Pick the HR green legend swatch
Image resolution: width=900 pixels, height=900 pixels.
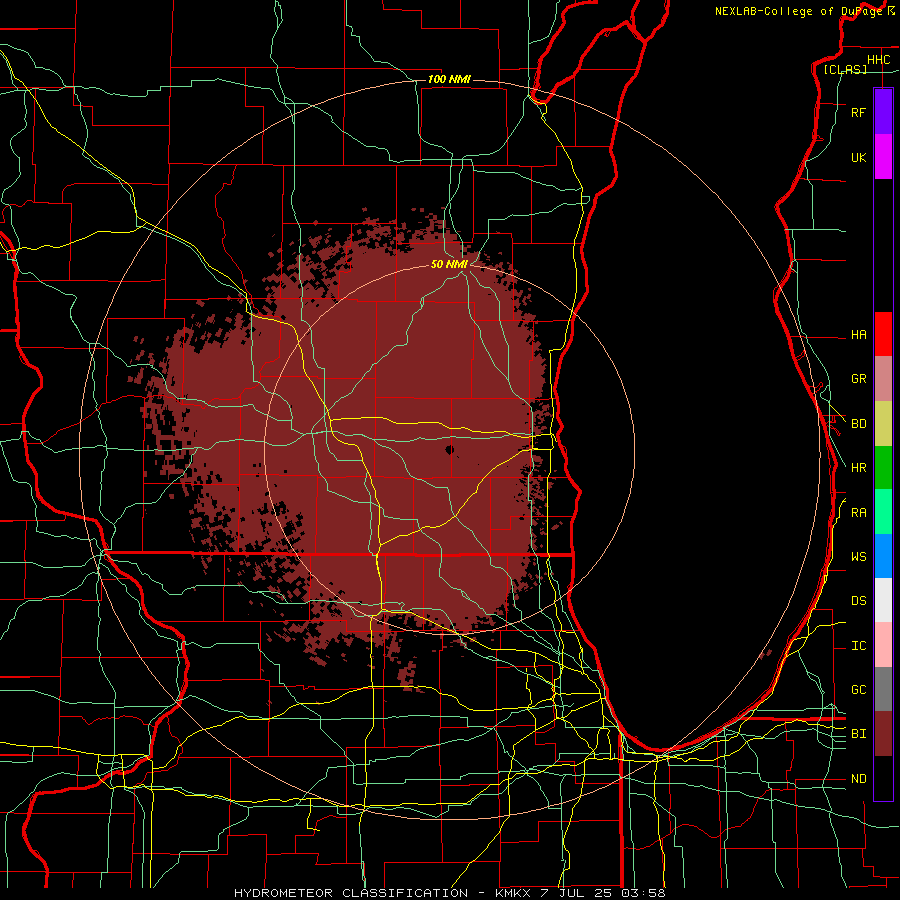click(x=883, y=468)
